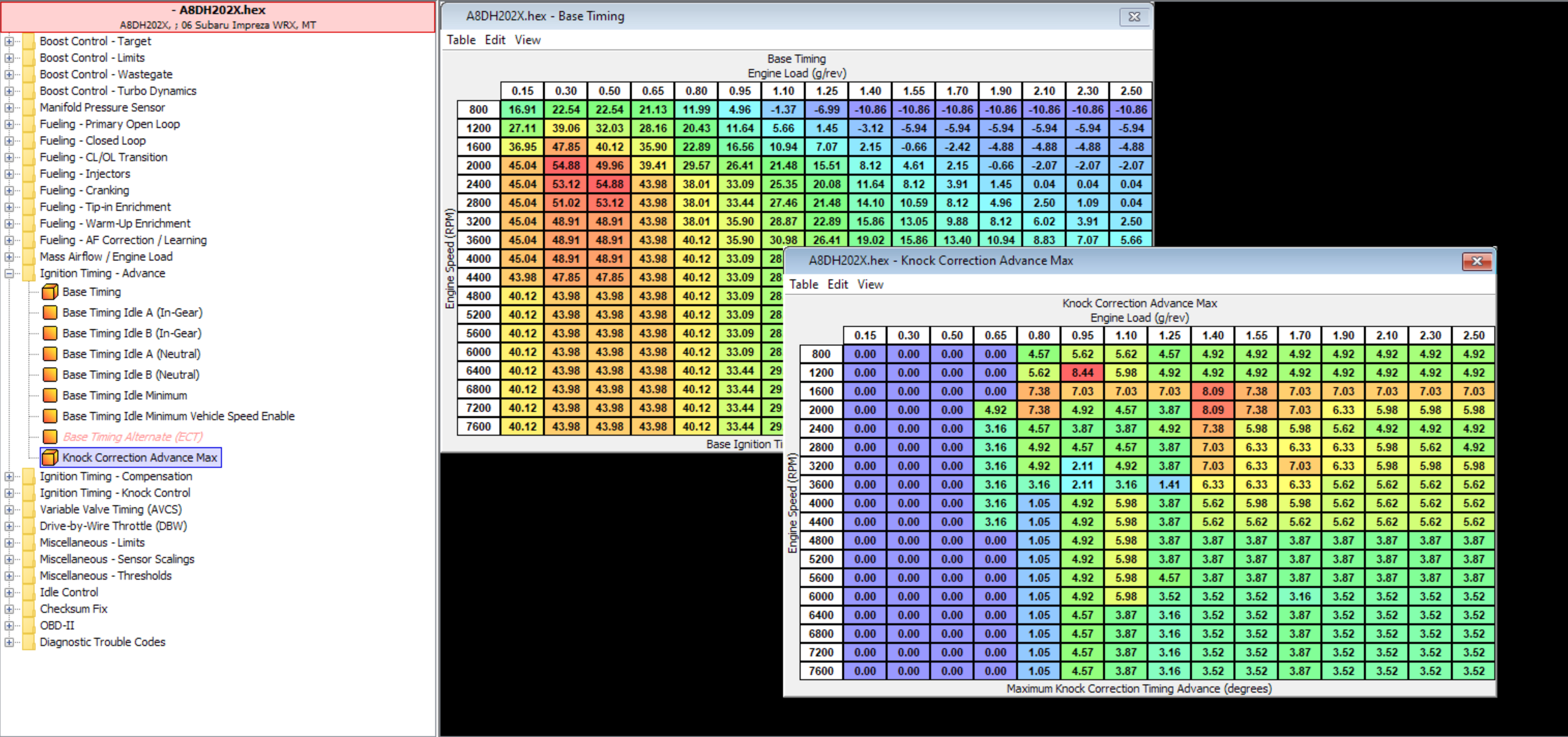The image size is (1568, 737).
Task: Click 800 RPM row header in Base Timing table
Action: pos(479,110)
